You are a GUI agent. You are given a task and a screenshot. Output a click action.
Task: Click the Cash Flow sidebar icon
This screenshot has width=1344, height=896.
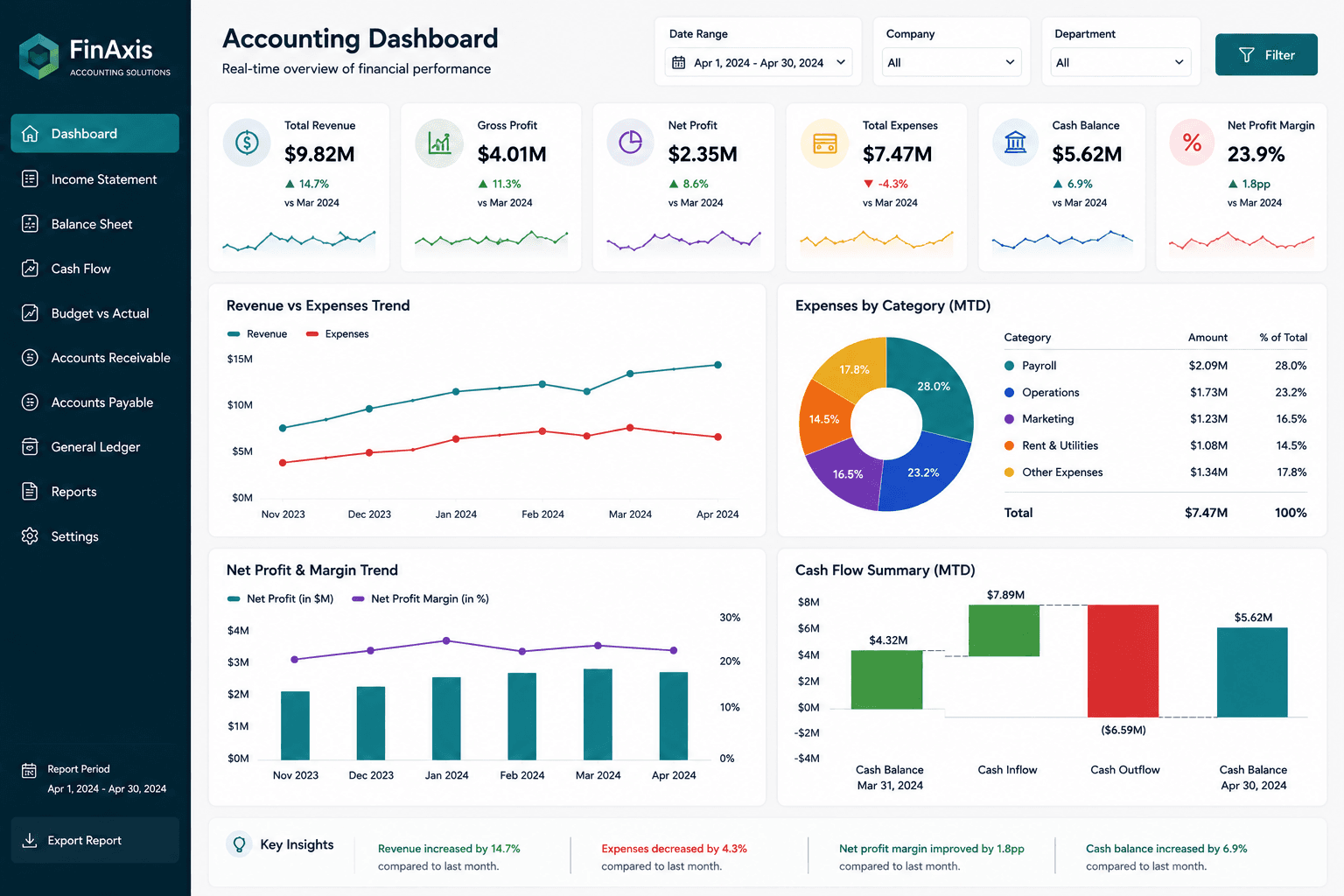pyautogui.click(x=30, y=269)
